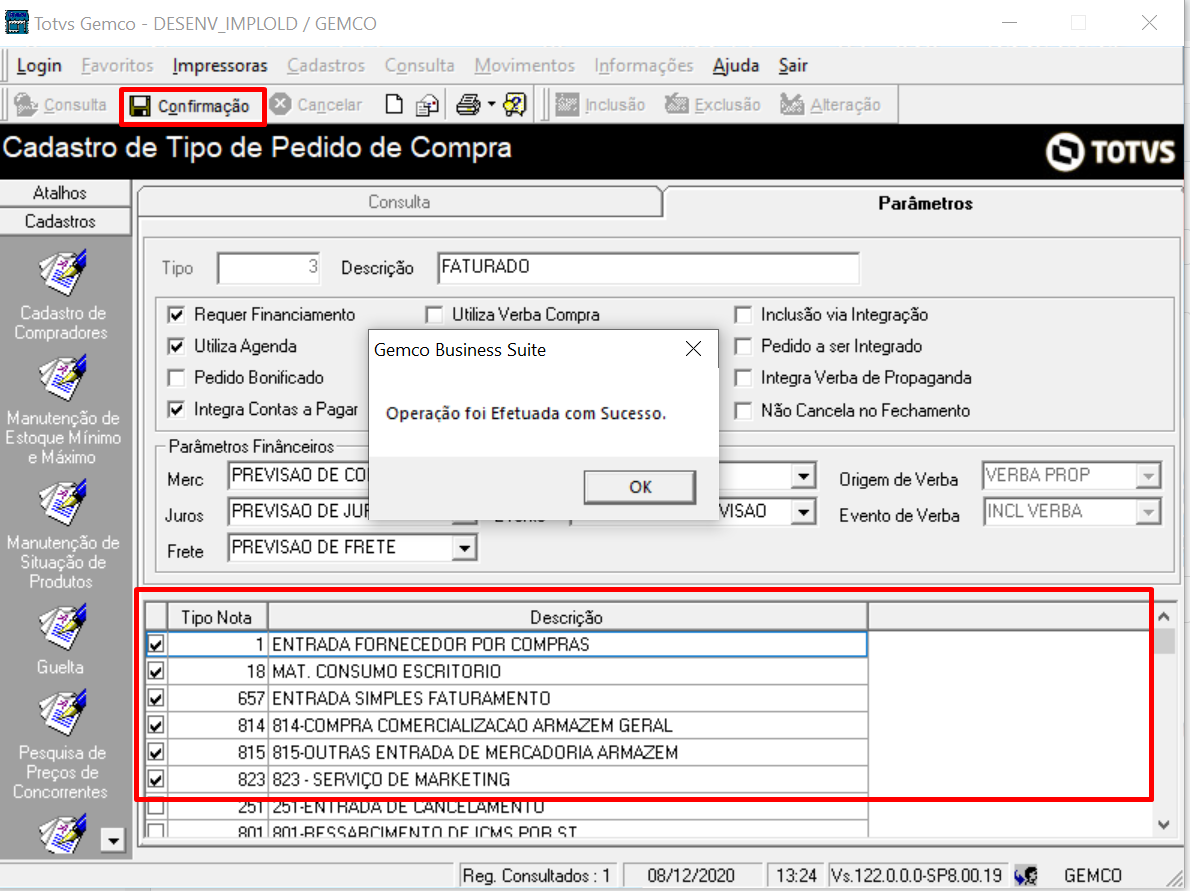1190x891 pixels.
Task: Open the Ajuda menu
Action: 735,66
